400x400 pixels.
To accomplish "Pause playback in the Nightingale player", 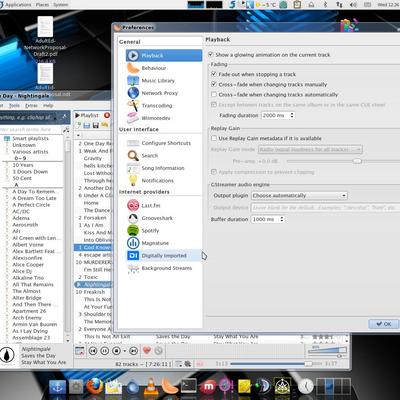I will tap(105, 351).
